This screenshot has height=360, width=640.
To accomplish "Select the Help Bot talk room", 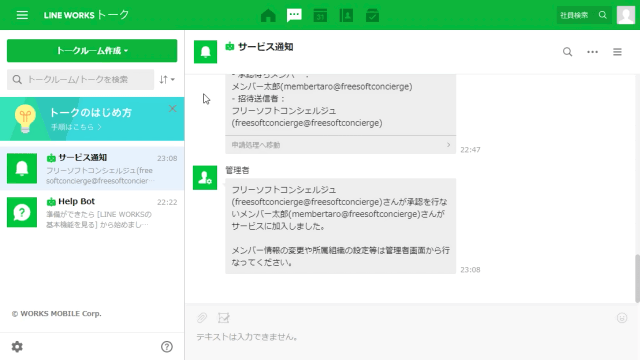I will coord(92,212).
